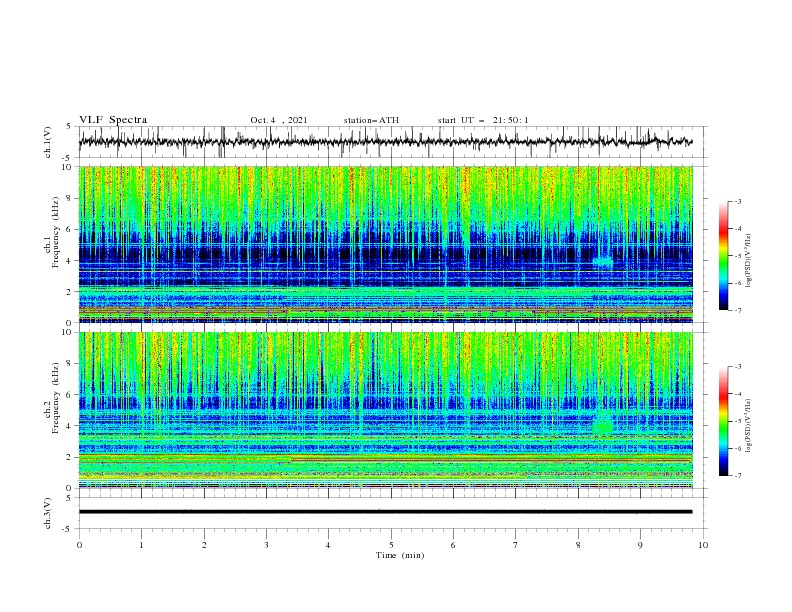Click the "3" tick on the Time axis
This screenshot has height=612, width=792.
[266, 545]
